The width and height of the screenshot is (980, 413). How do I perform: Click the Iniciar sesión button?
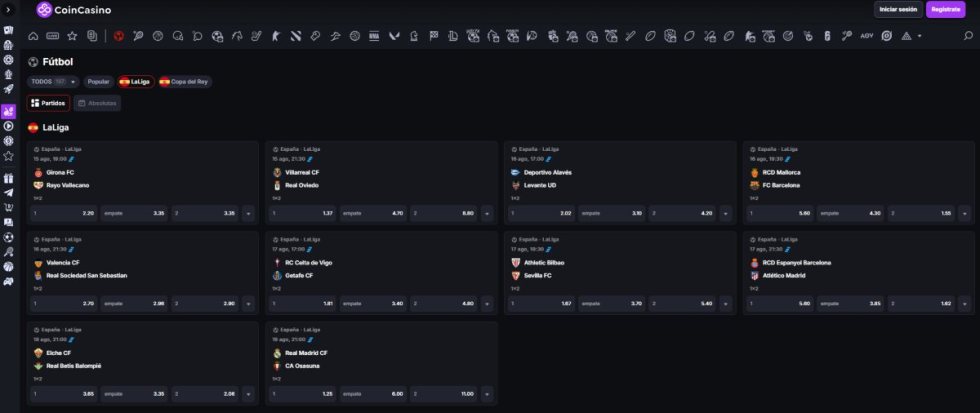(x=897, y=10)
